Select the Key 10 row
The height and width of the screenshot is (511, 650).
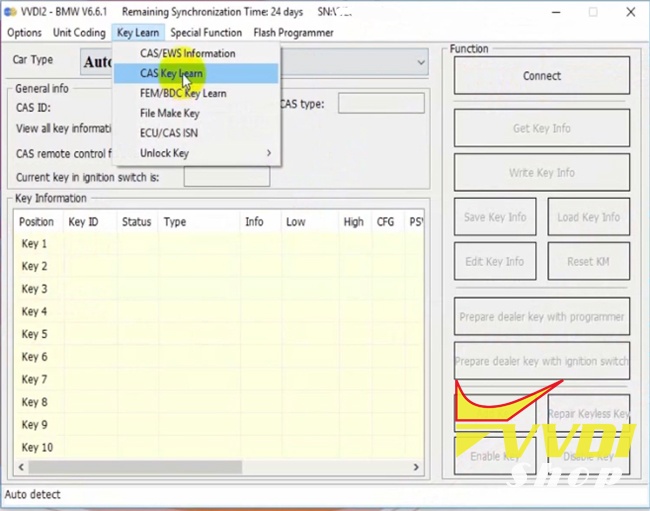(219, 447)
